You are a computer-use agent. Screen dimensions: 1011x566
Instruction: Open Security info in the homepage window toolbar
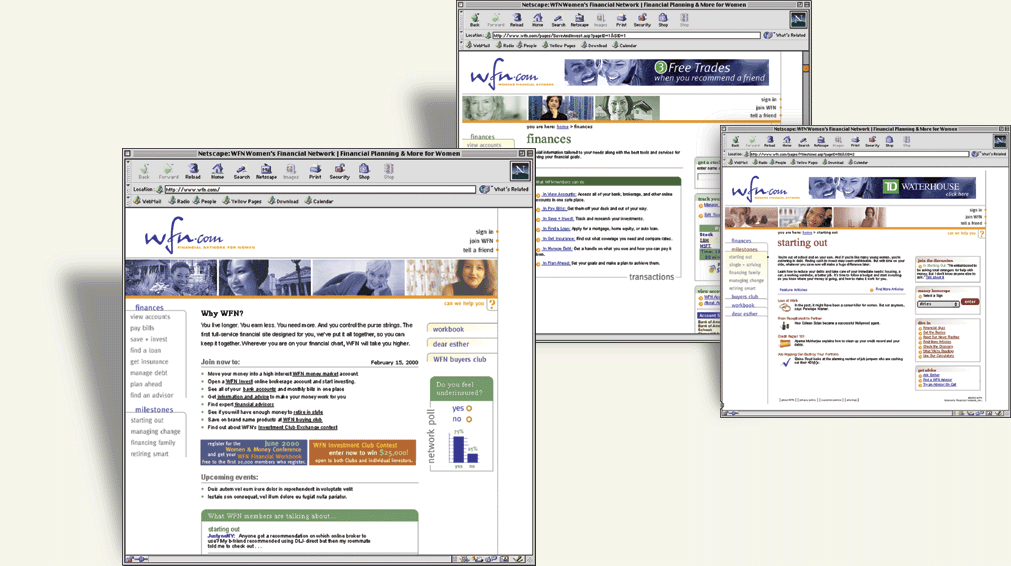340,171
